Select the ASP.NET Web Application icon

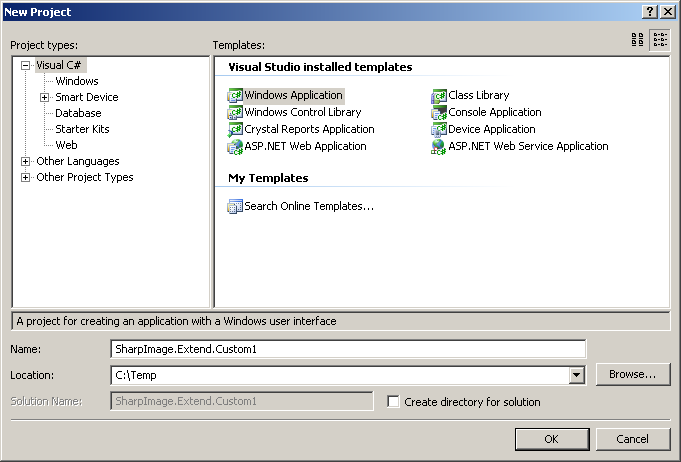(235, 147)
